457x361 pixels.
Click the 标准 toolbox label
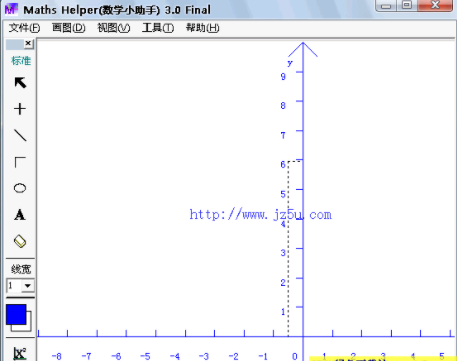click(21, 61)
